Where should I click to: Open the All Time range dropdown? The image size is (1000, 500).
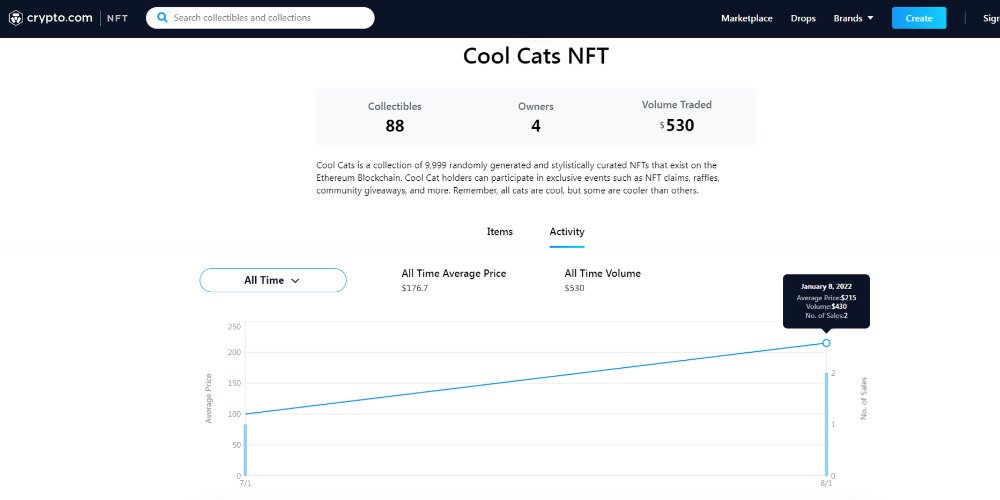pyautogui.click(x=273, y=280)
